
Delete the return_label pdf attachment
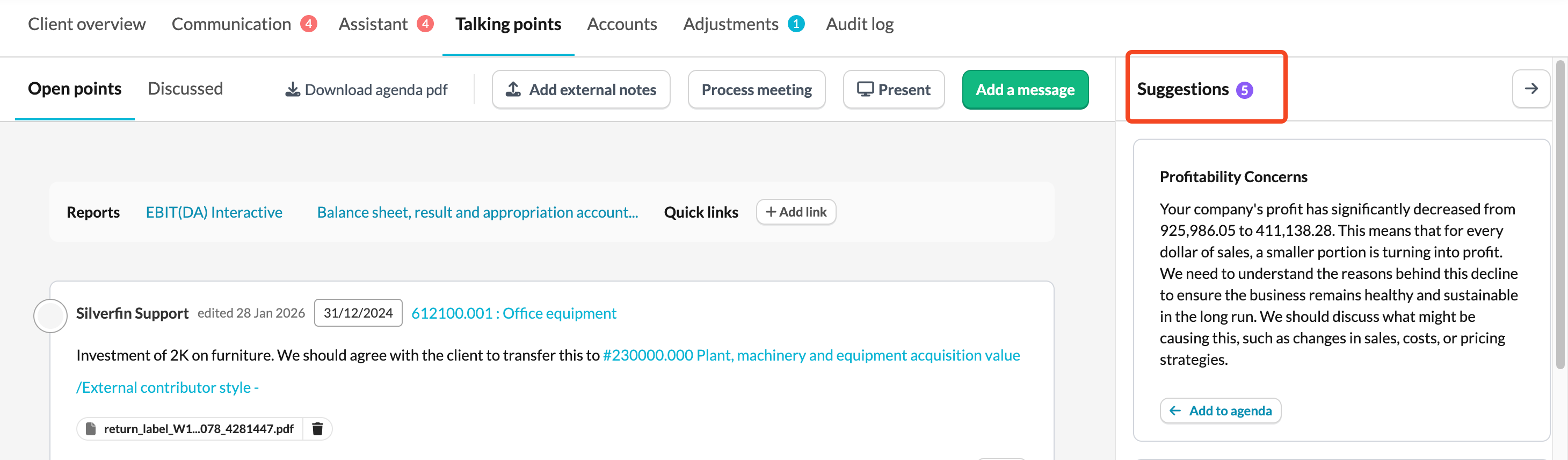pos(317,429)
